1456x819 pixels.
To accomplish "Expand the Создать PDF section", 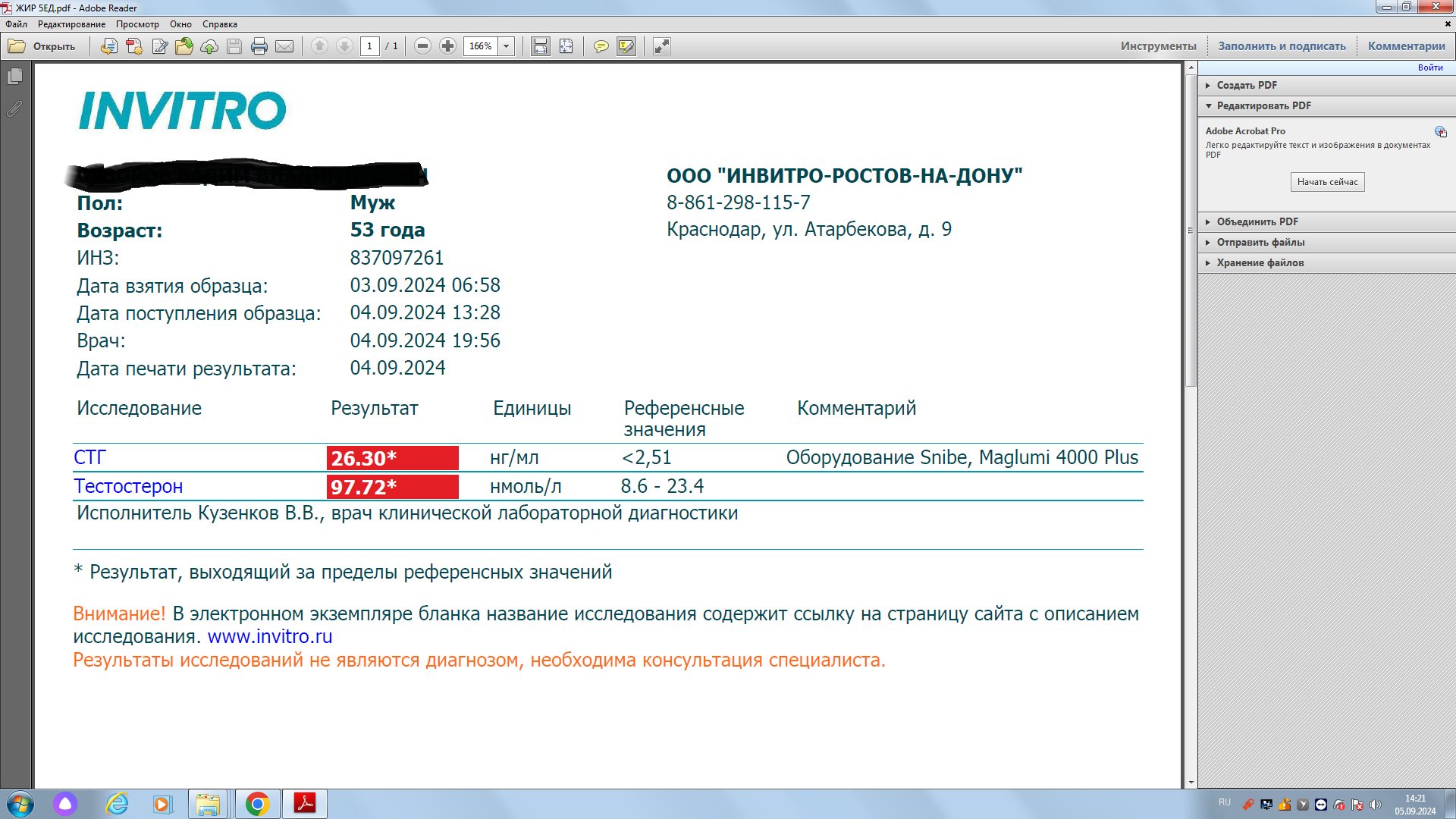I will click(x=1247, y=85).
